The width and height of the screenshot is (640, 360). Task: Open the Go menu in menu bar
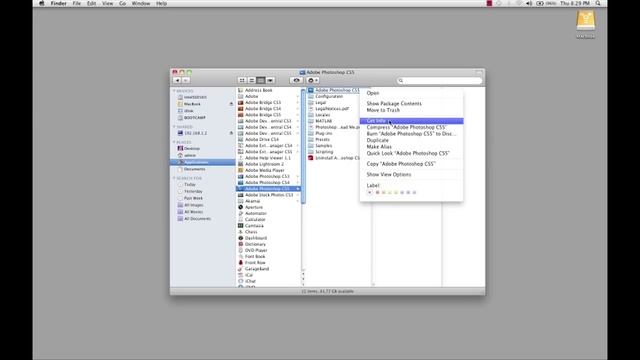tap(122, 3)
